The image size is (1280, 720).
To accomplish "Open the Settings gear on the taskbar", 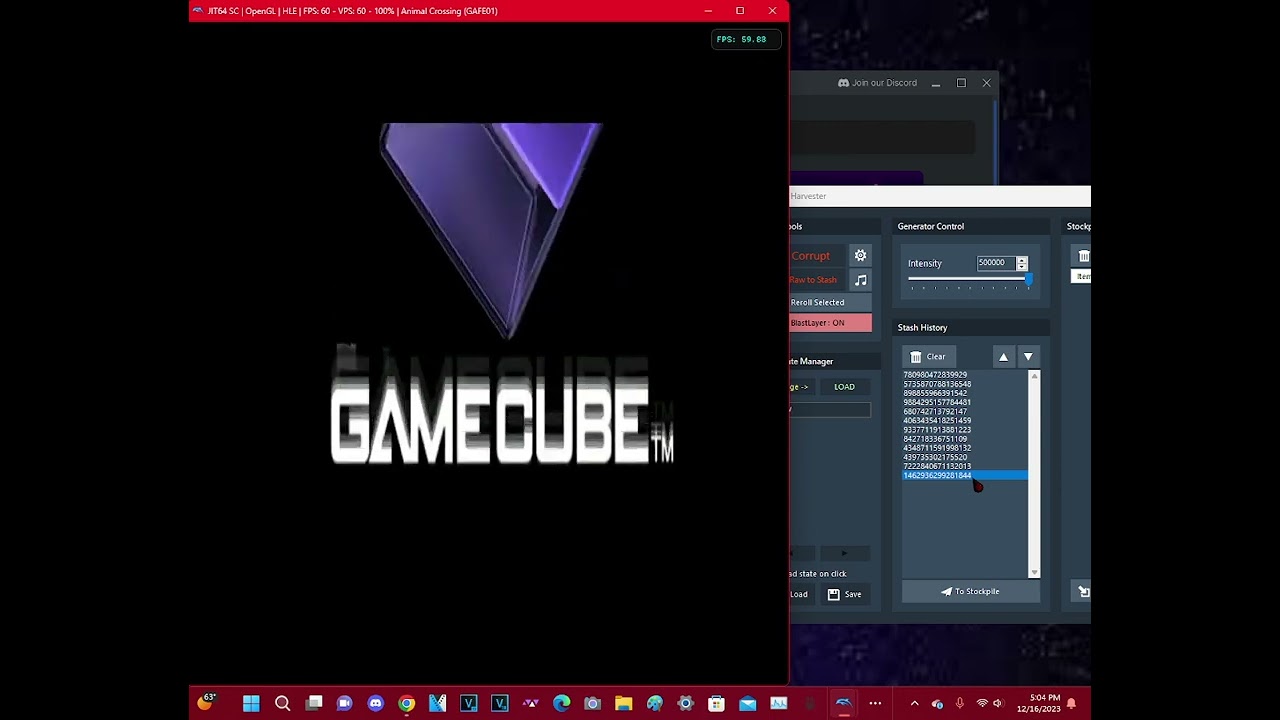I will 686,704.
